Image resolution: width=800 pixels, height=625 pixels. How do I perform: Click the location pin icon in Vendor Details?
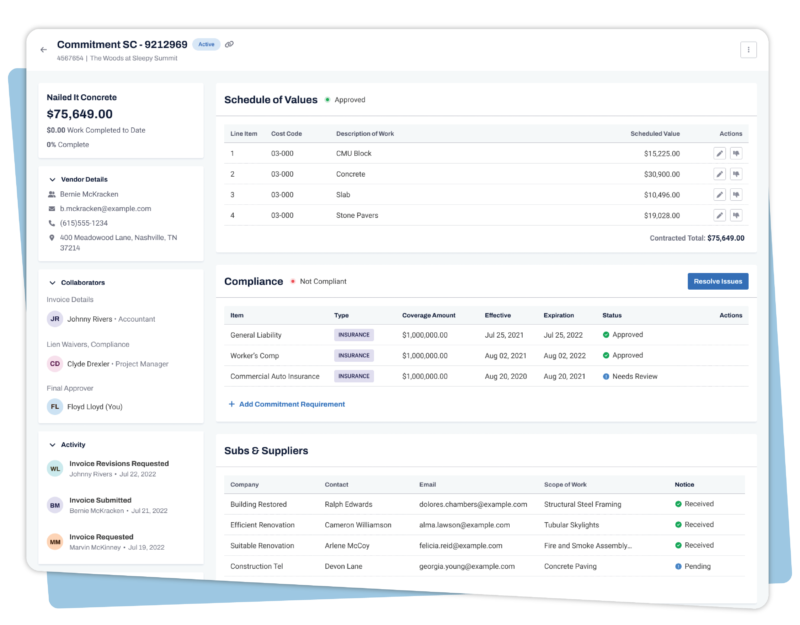tap(52, 237)
